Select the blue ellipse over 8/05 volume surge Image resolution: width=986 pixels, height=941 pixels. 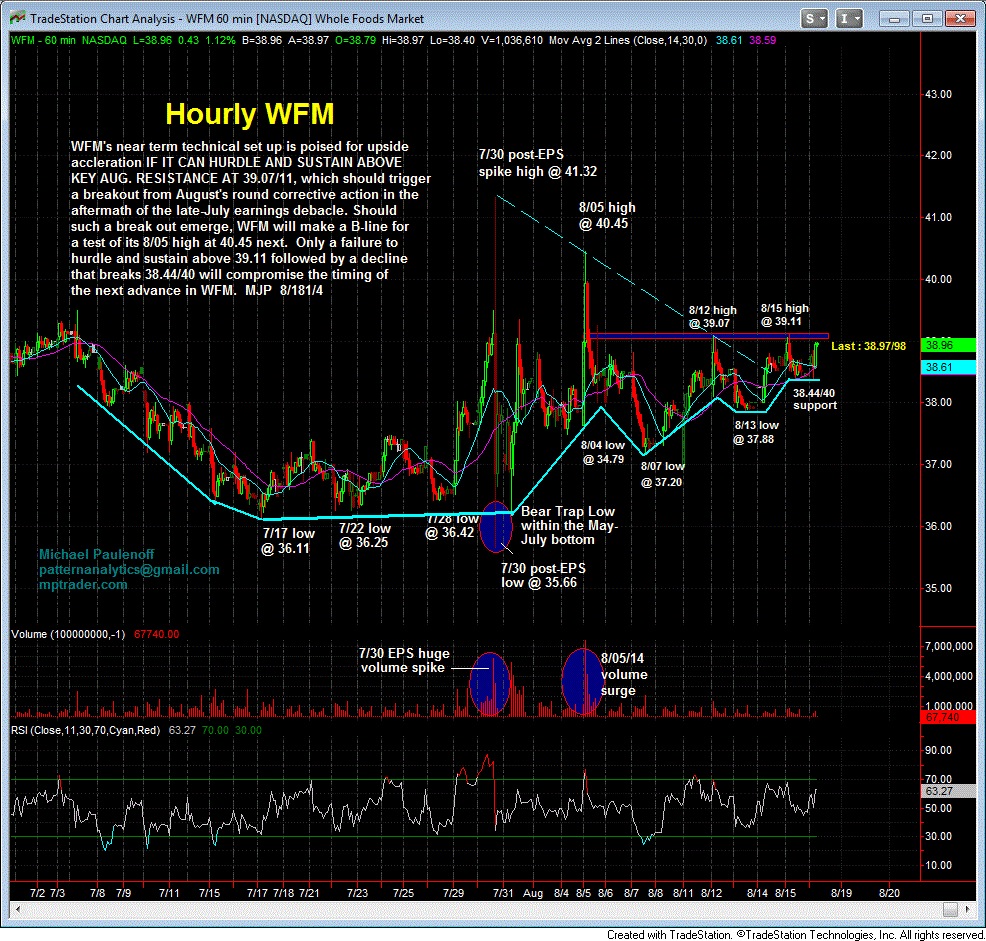582,682
